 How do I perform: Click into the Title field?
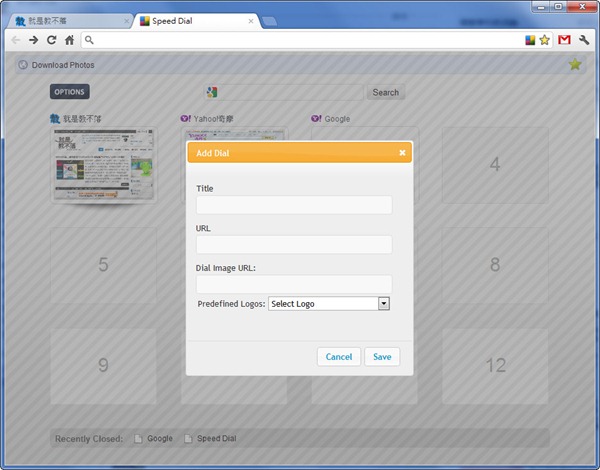point(294,205)
